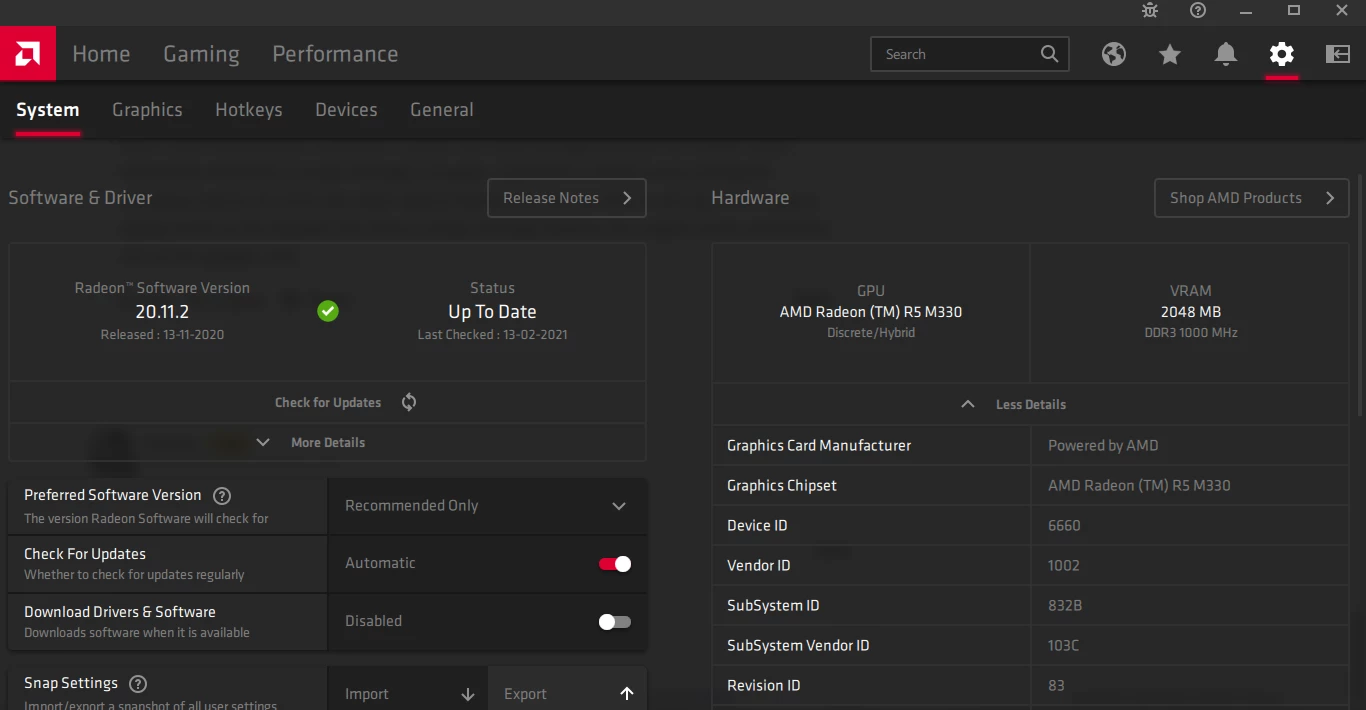This screenshot has height=710, width=1366.
Task: Open the bug report tool icon
Action: 1150,11
